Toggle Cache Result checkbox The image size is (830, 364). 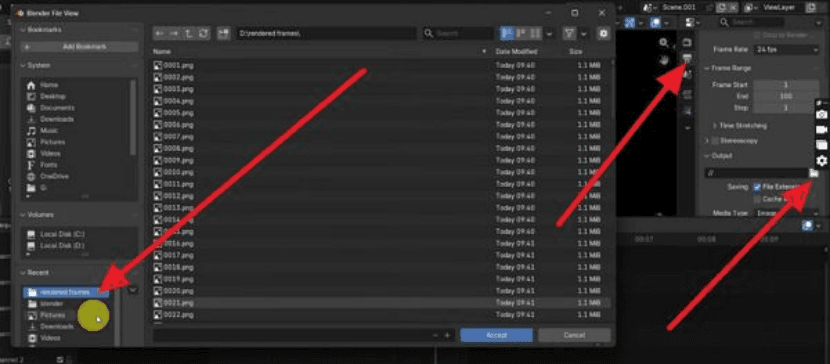click(757, 199)
